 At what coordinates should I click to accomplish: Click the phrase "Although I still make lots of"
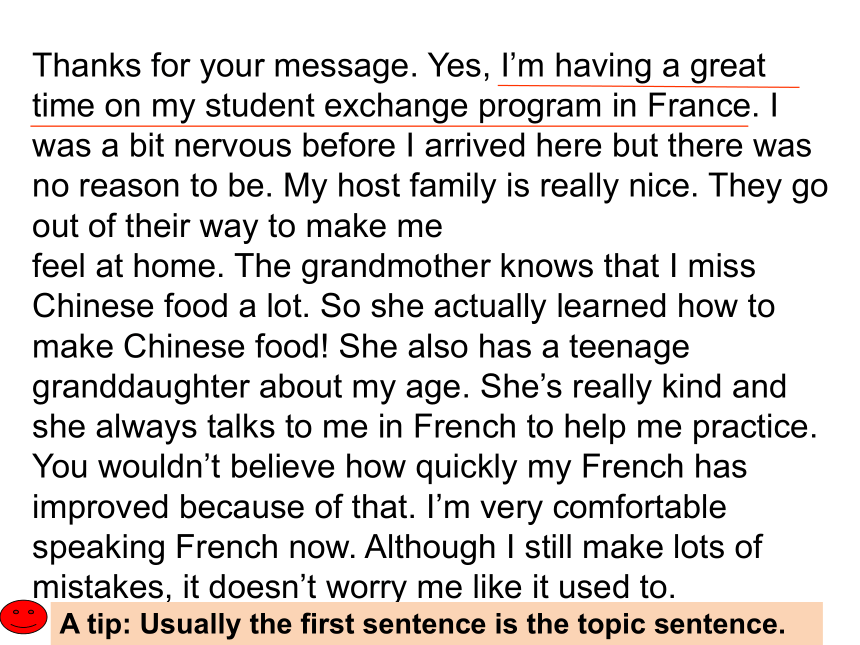[563, 547]
